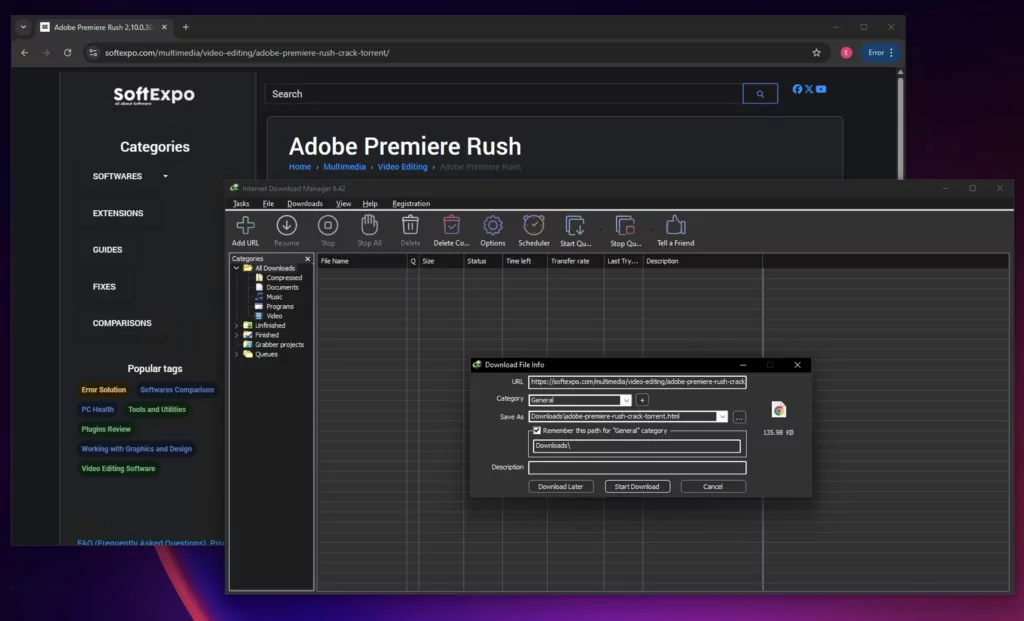This screenshot has width=1024, height=621.
Task: Open the Category dropdown in Download File Info
Action: click(x=626, y=400)
